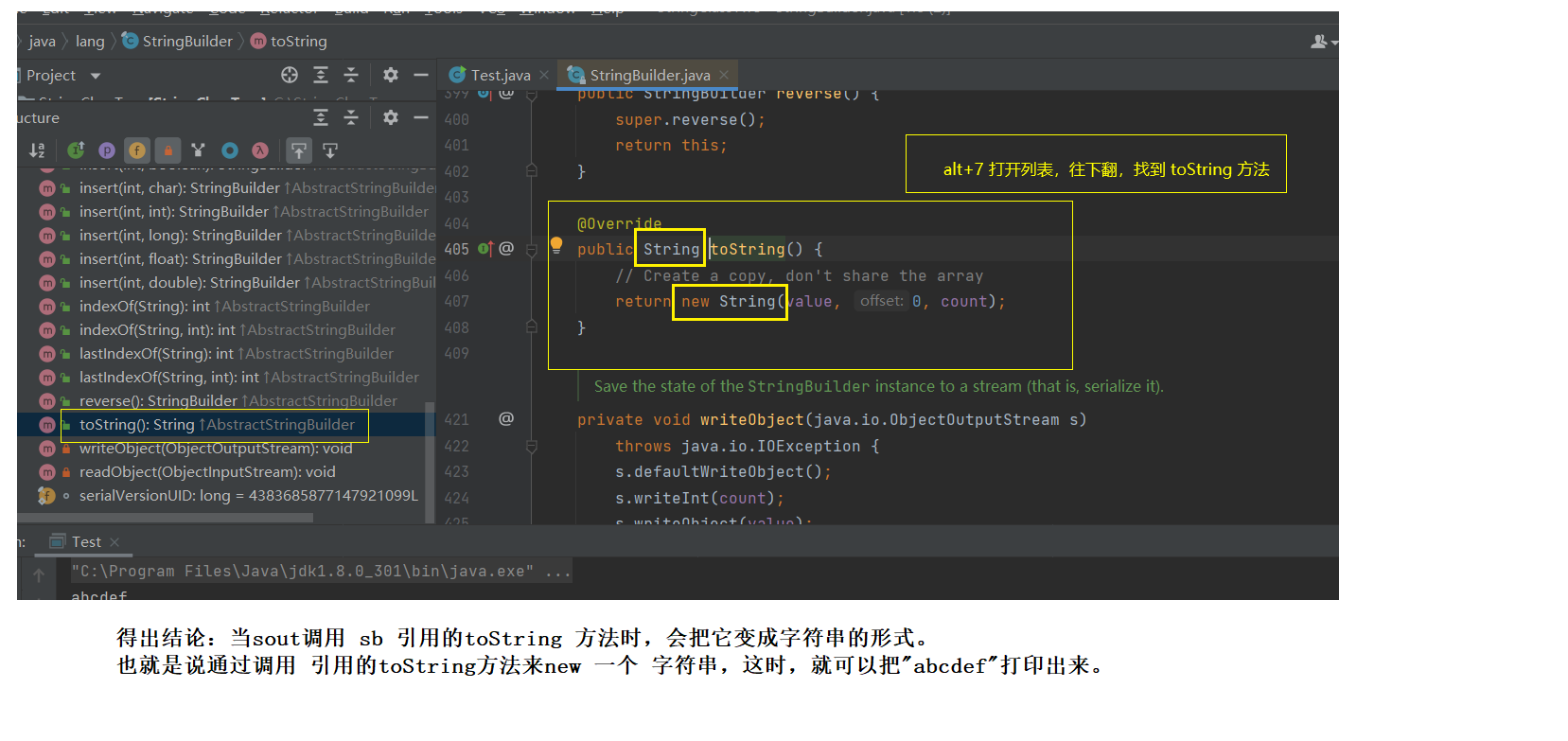Collapse writeObject fold marker at line 422

coord(532,446)
